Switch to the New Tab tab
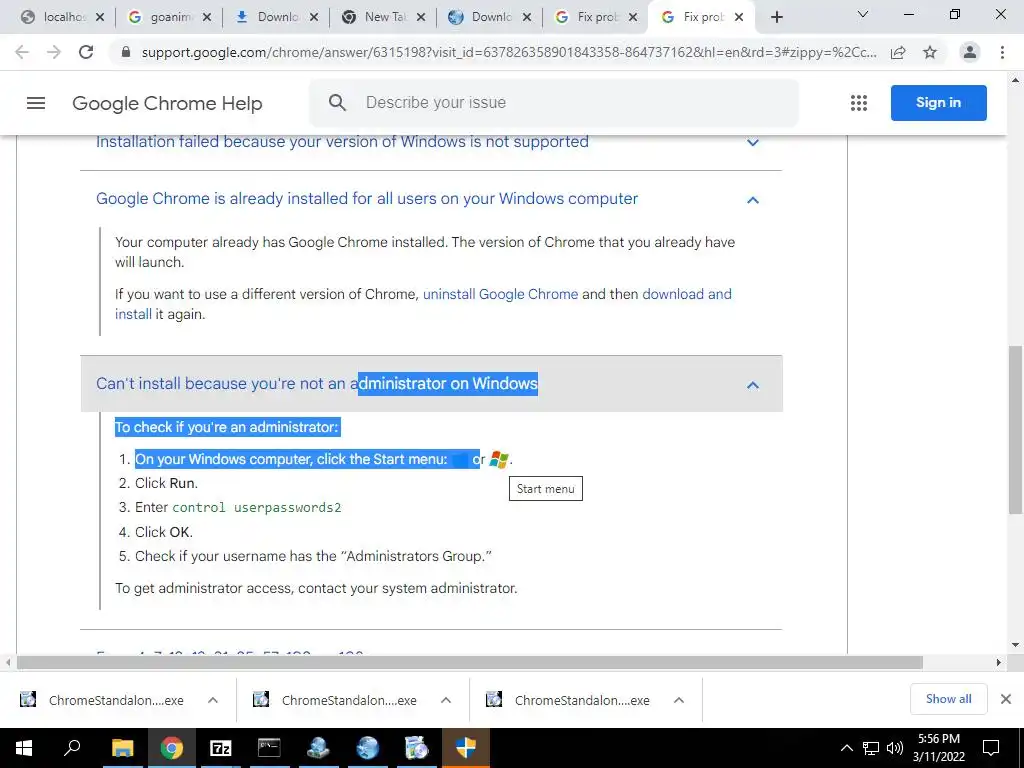 click(x=385, y=17)
